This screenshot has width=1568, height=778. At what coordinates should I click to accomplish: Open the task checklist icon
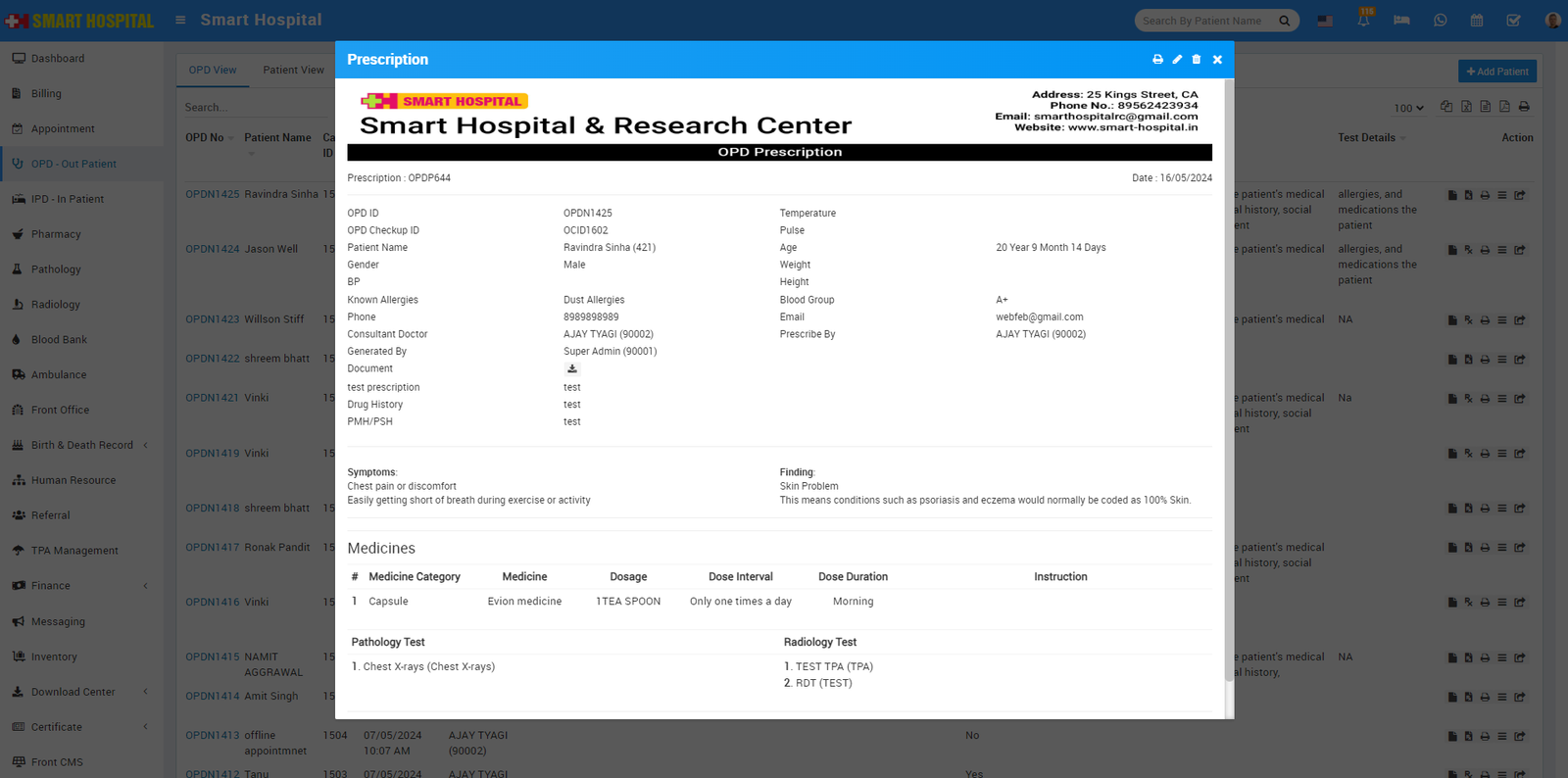[1513, 21]
